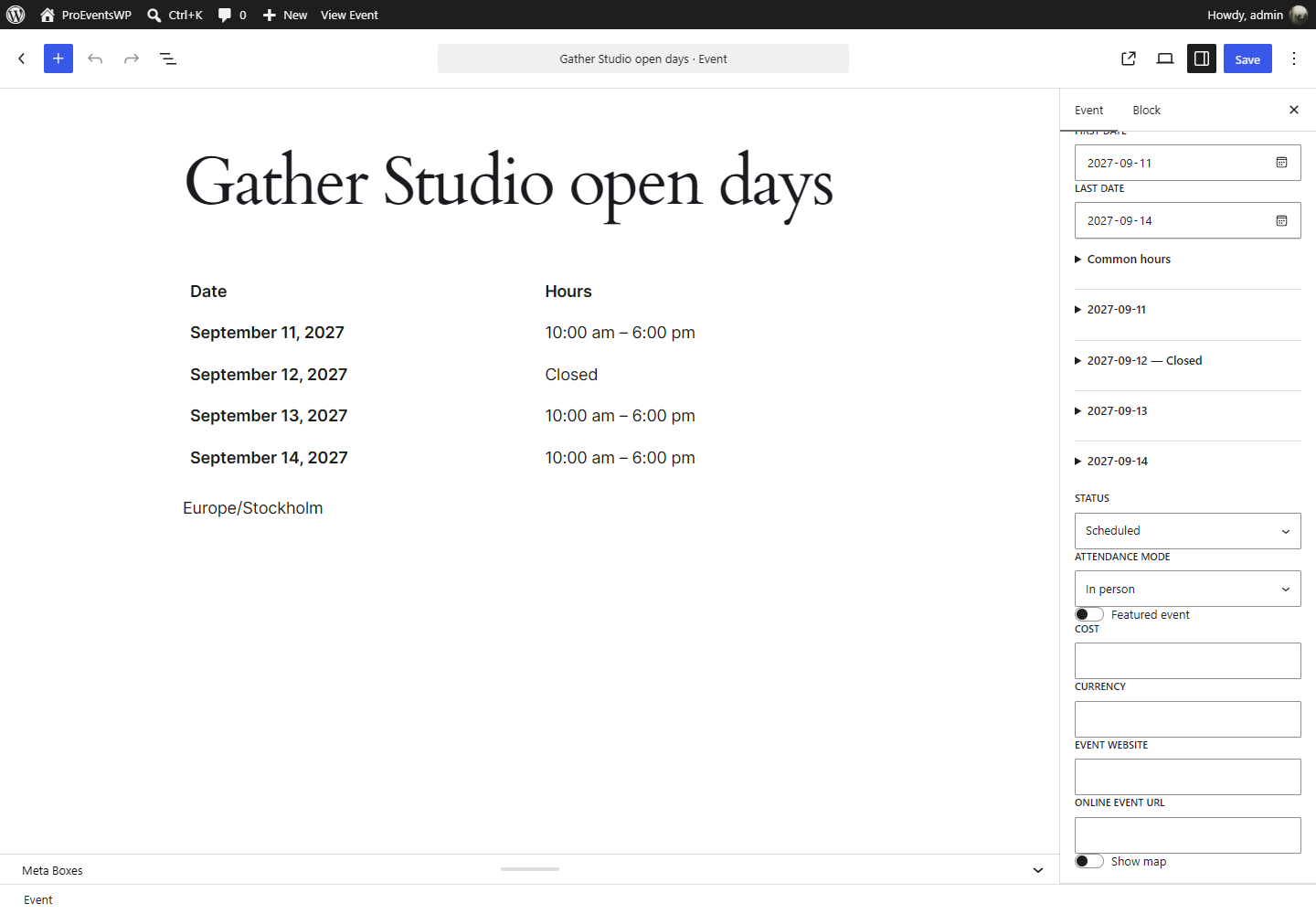Viewport: 1316px width, 914px height.
Task: Switch to the Event sidebar tab
Action: (x=1088, y=110)
